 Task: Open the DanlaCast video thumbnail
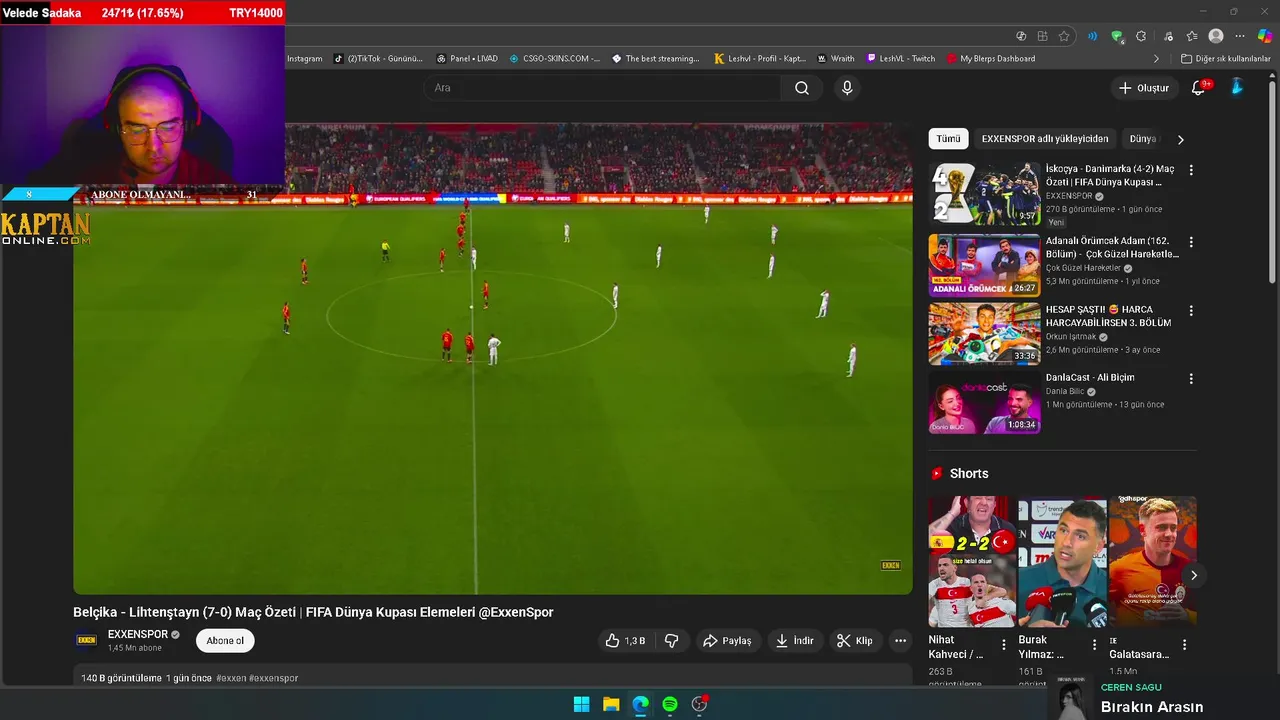click(984, 402)
